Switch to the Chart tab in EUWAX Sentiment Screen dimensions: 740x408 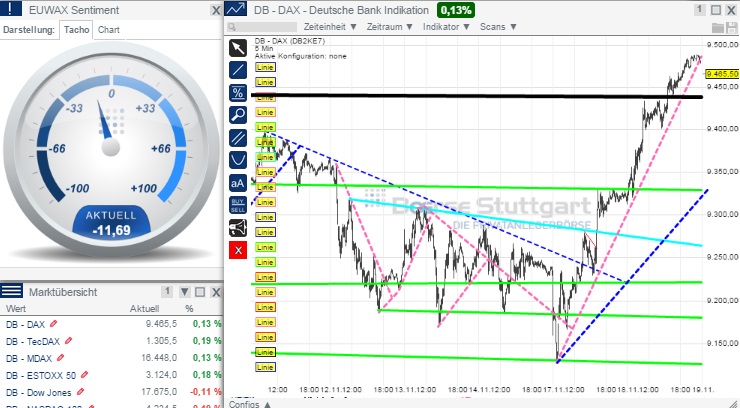pyautogui.click(x=109, y=30)
